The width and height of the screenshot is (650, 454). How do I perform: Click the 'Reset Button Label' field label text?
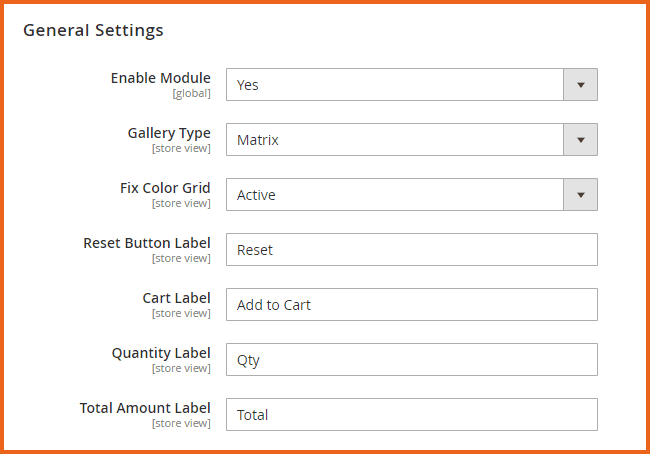(x=147, y=243)
